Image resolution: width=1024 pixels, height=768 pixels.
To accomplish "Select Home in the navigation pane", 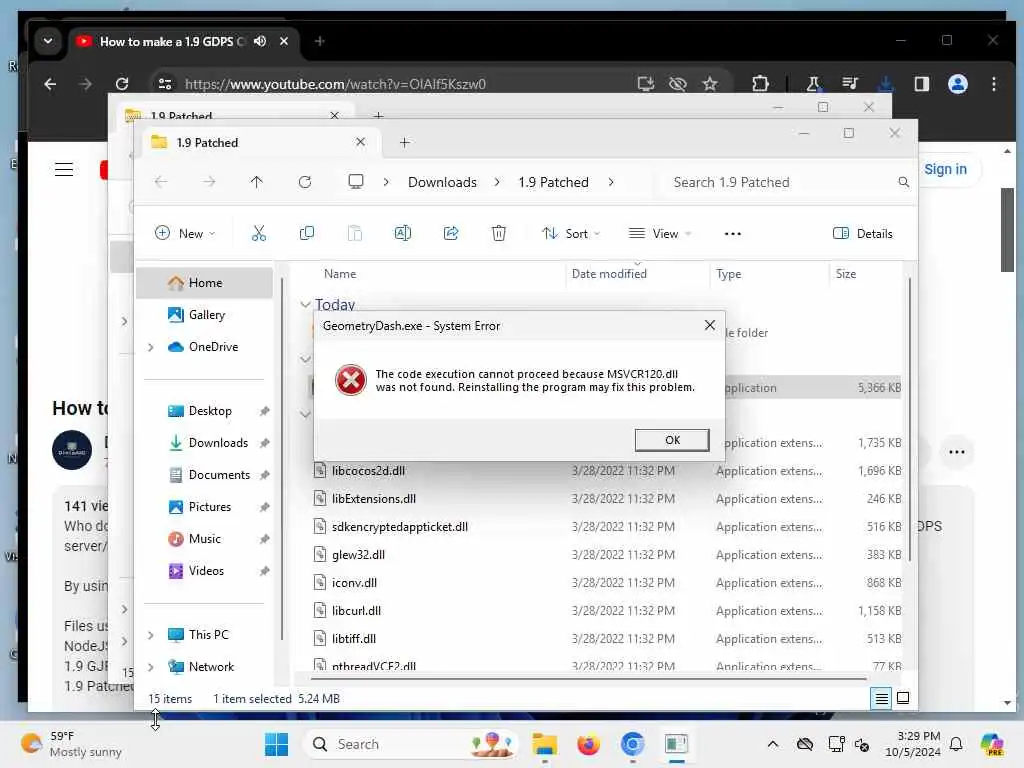I will click(x=204, y=283).
